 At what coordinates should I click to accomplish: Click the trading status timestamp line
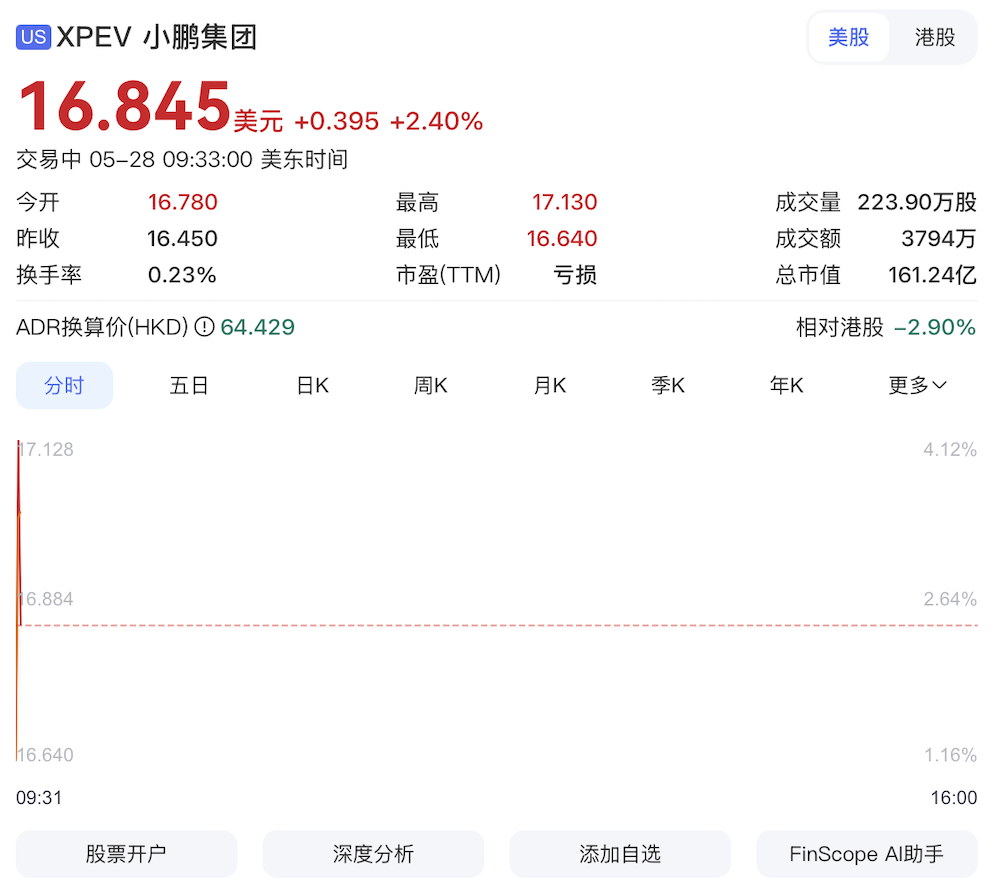tap(182, 159)
